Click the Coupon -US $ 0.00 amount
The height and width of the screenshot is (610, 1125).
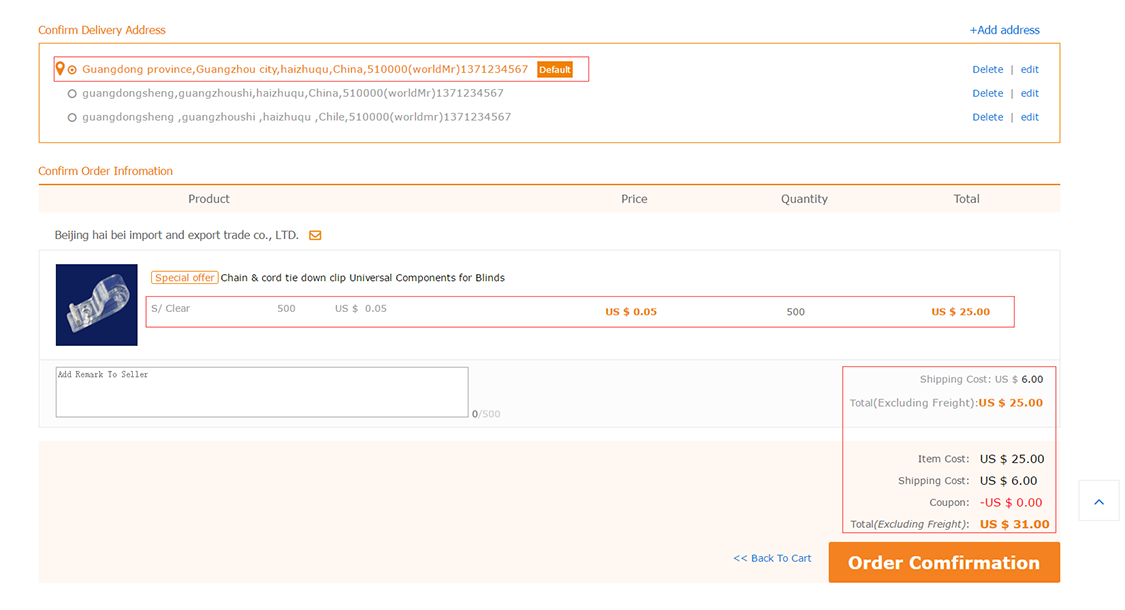[x=1011, y=502]
